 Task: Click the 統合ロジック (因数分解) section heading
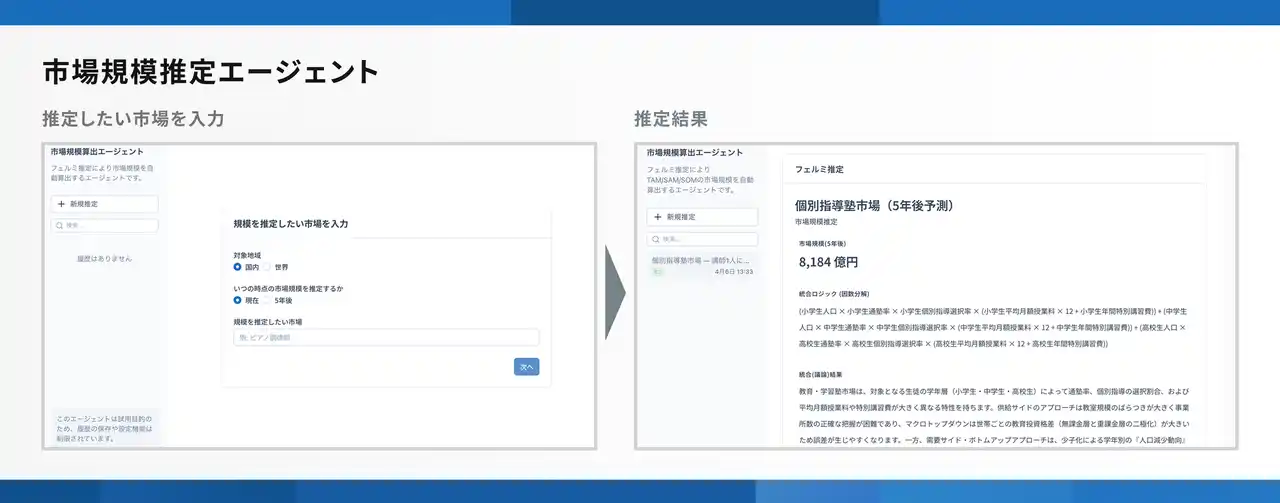coord(836,295)
